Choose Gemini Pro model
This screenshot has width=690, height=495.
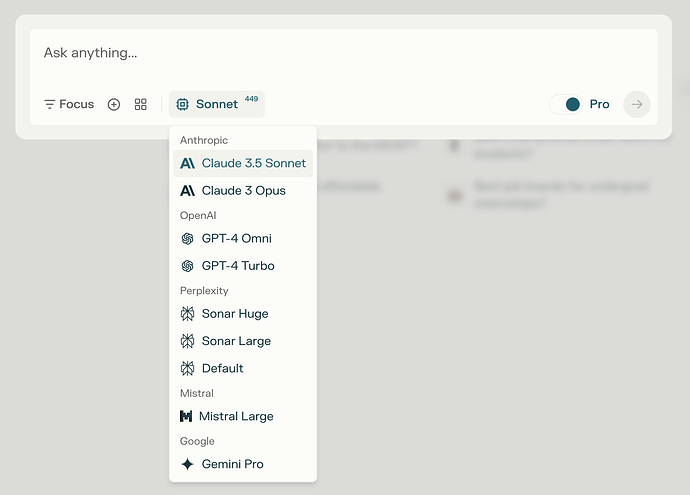click(x=243, y=464)
